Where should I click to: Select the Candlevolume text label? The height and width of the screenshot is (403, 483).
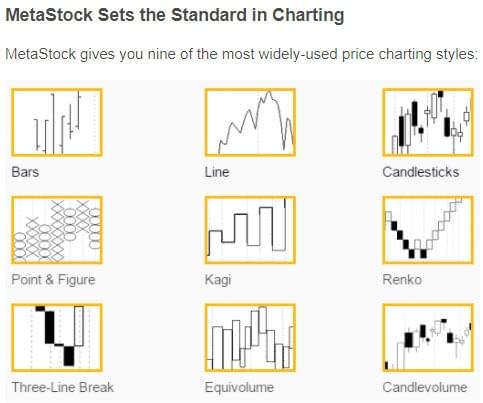pos(425,387)
